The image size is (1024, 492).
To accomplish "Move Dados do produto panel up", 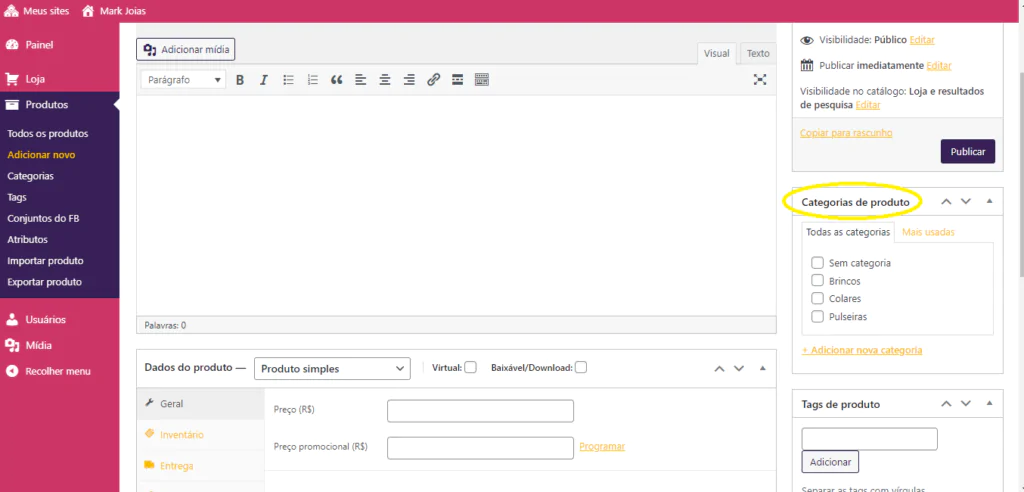I will click(719, 369).
